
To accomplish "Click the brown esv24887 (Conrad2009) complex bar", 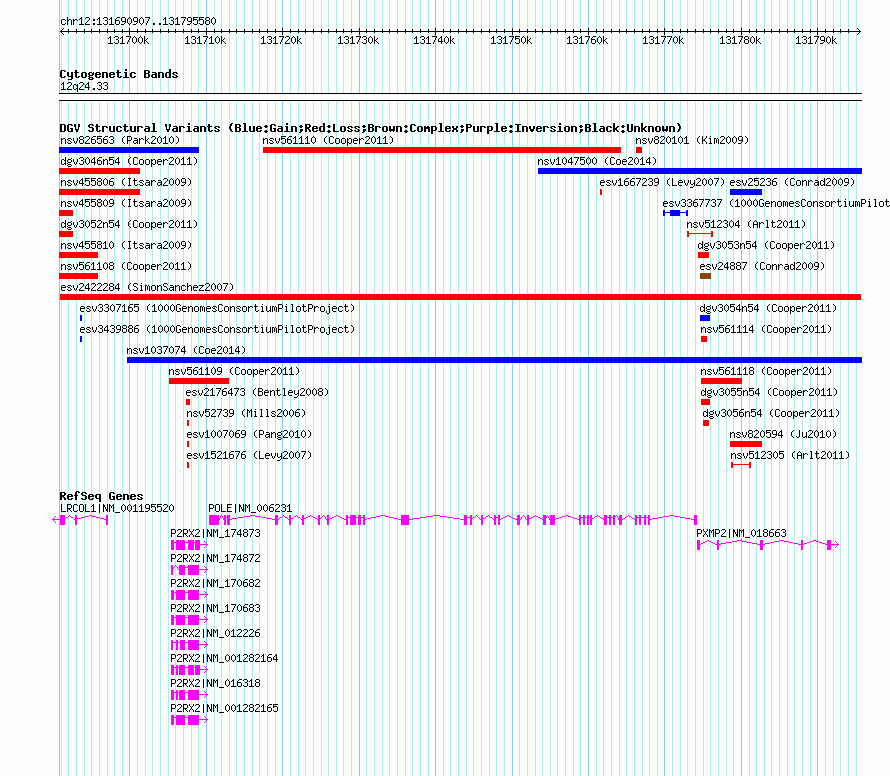I will [x=706, y=276].
